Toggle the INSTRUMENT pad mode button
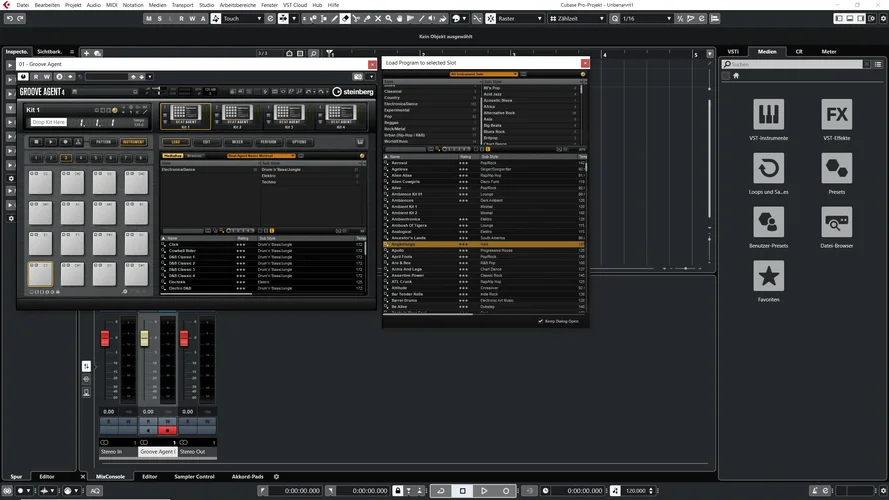This screenshot has width=889, height=500. (x=134, y=142)
